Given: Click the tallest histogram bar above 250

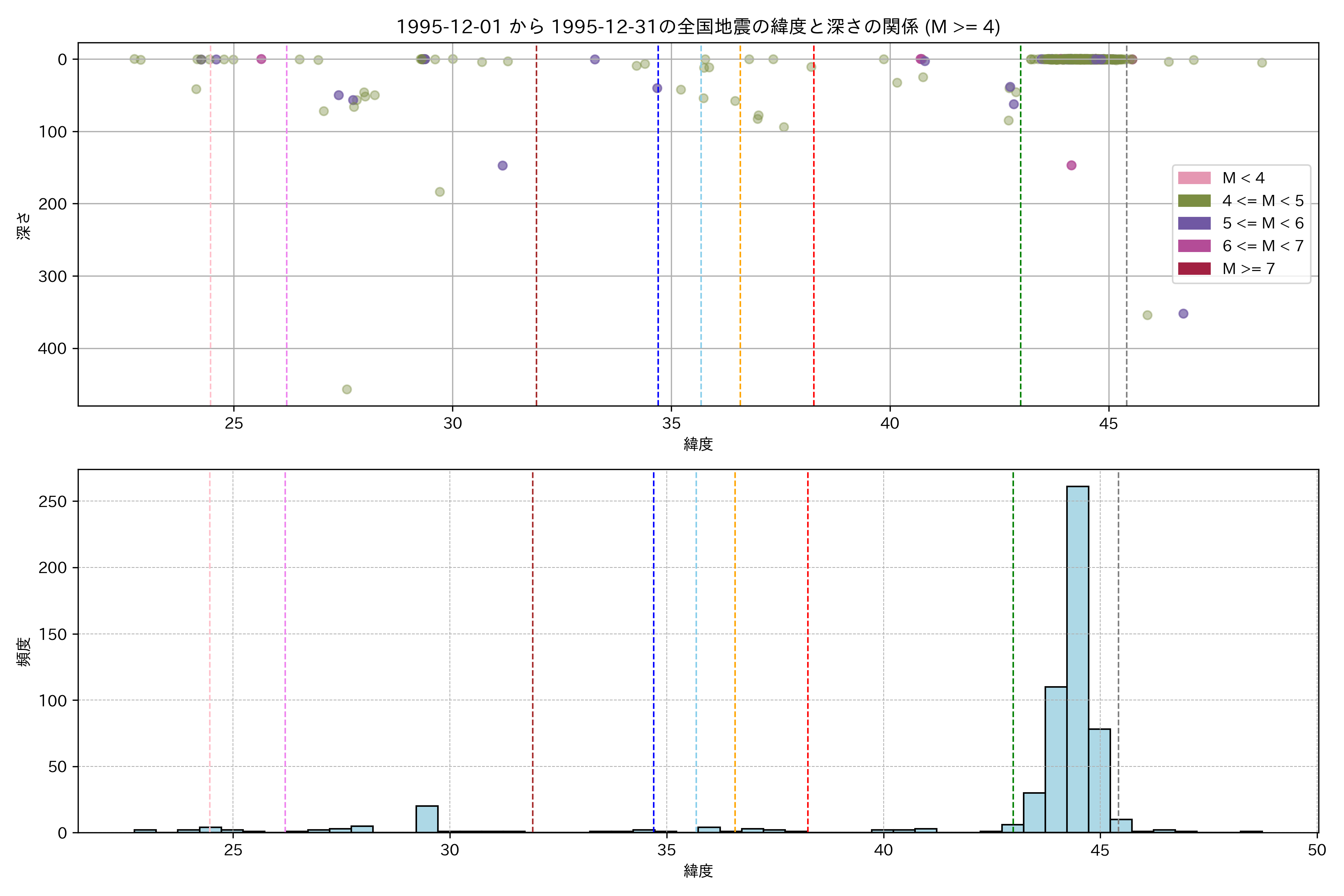Looking at the screenshot, I should [x=1077, y=657].
